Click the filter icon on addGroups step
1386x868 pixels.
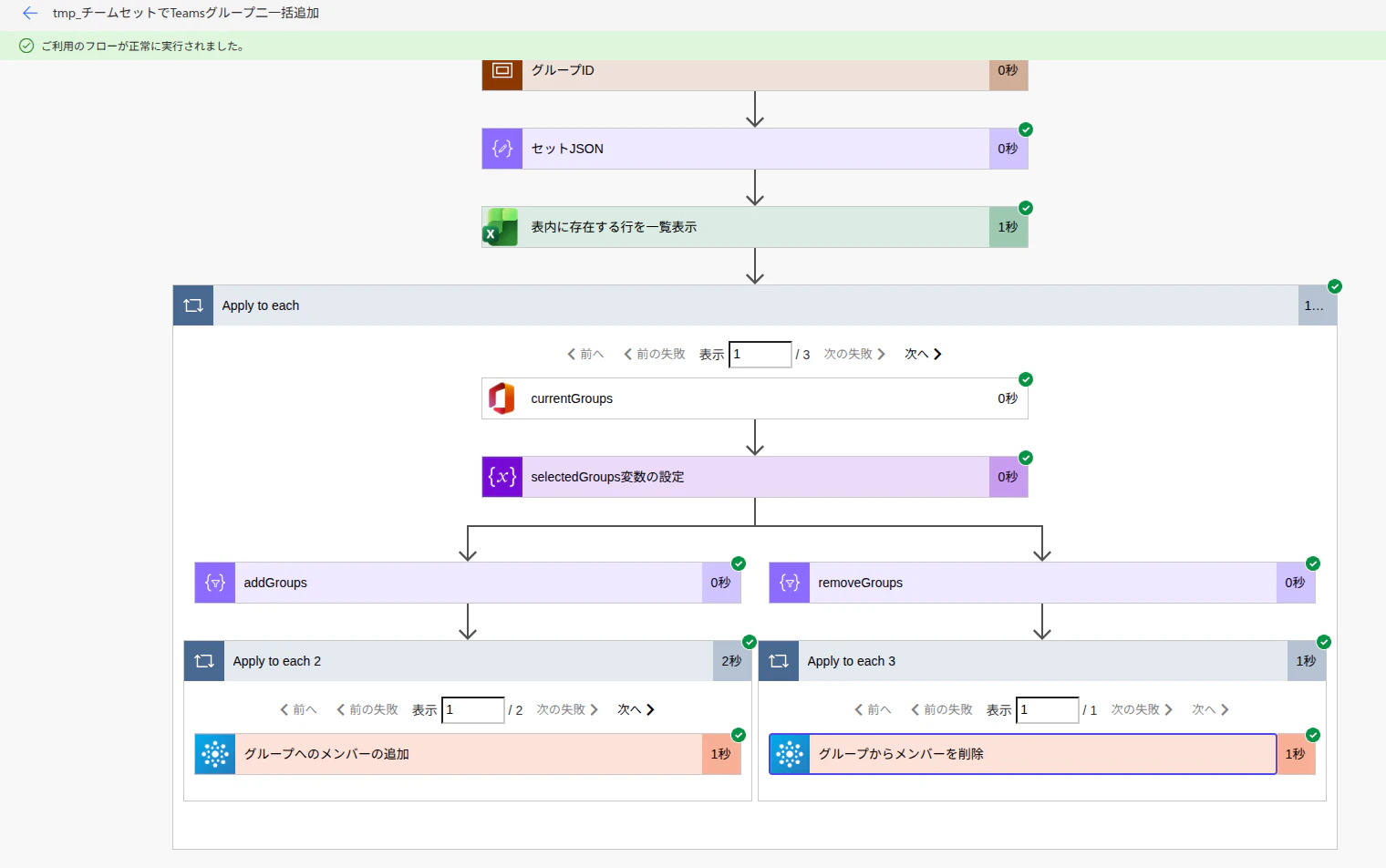click(x=215, y=583)
